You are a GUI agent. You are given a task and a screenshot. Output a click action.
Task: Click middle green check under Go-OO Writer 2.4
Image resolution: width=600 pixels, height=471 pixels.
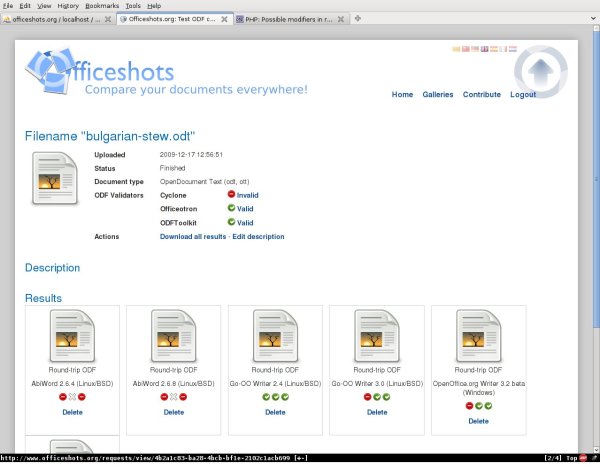coord(276,397)
